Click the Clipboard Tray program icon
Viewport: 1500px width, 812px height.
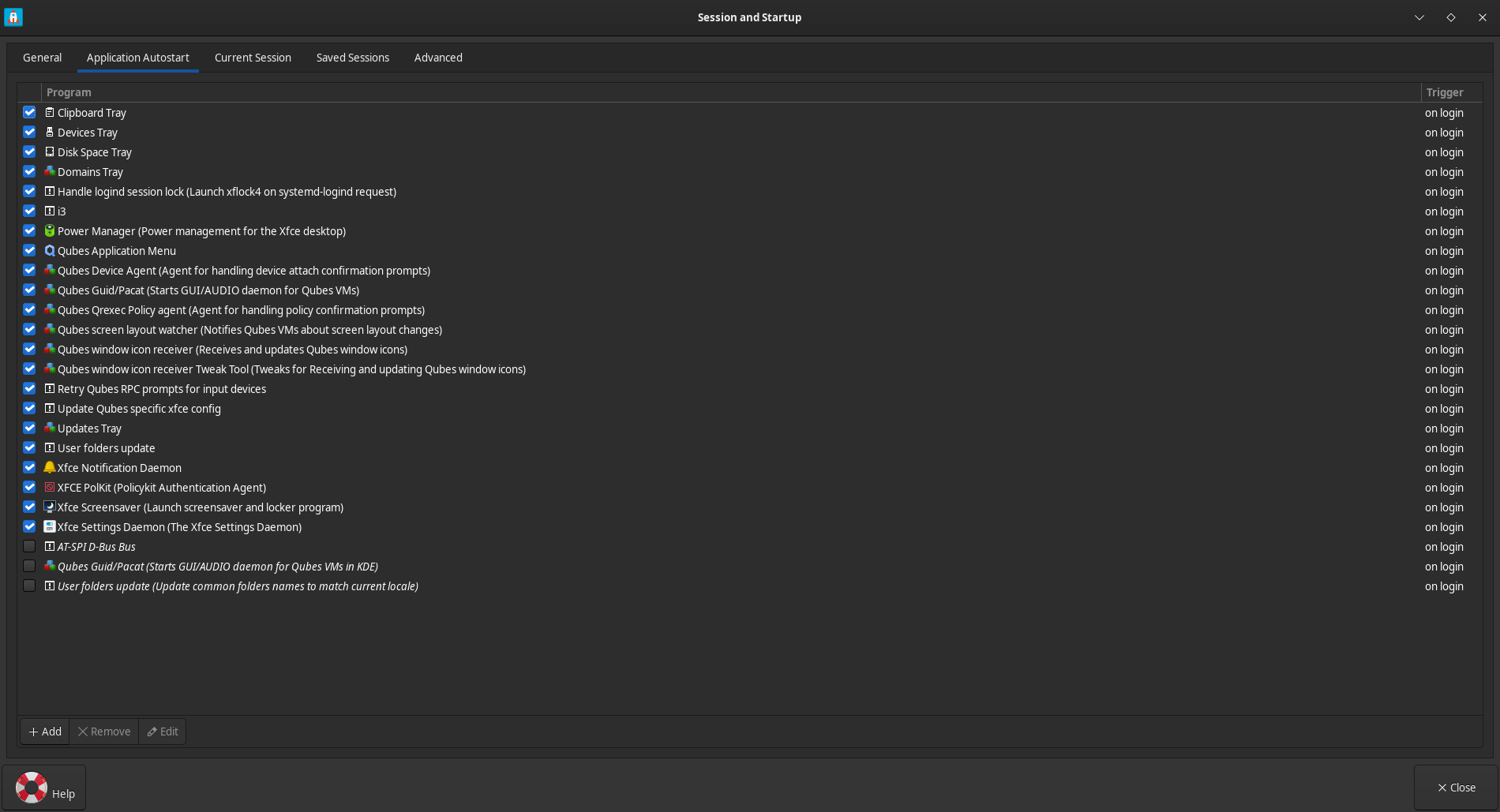pos(50,113)
